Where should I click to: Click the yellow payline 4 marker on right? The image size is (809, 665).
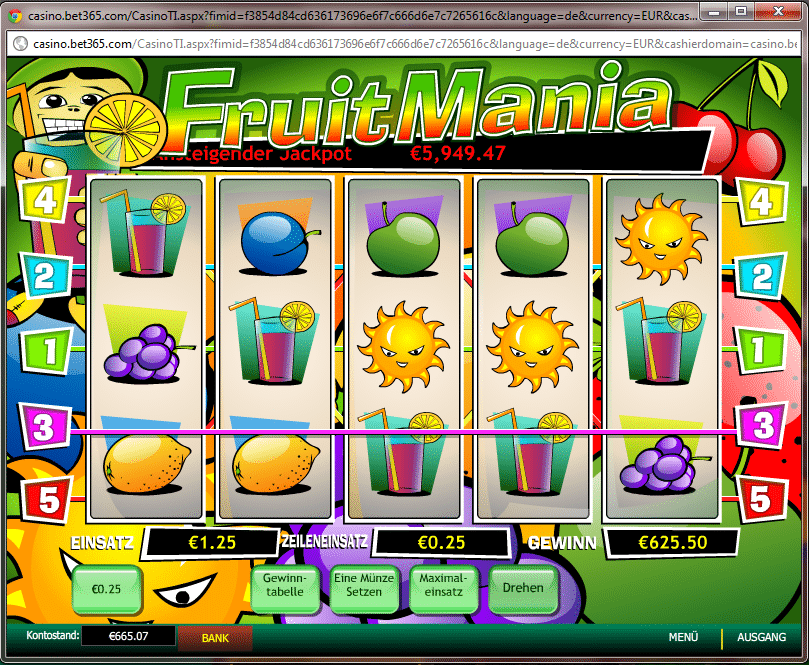click(x=761, y=201)
